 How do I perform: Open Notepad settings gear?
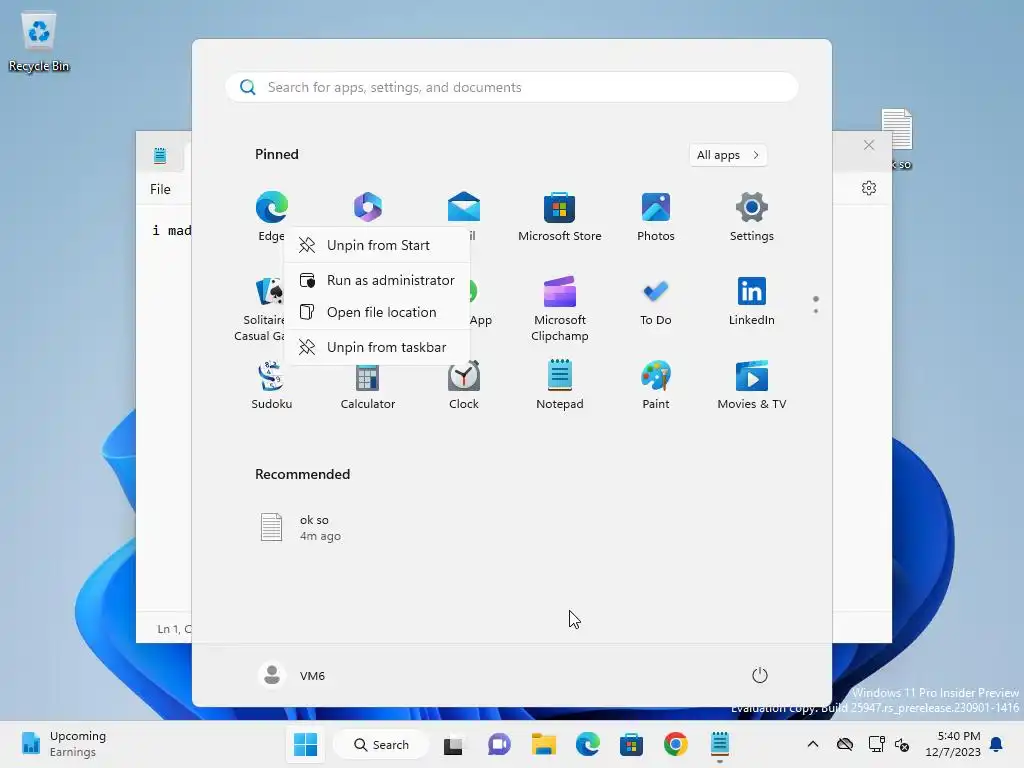coord(869,188)
